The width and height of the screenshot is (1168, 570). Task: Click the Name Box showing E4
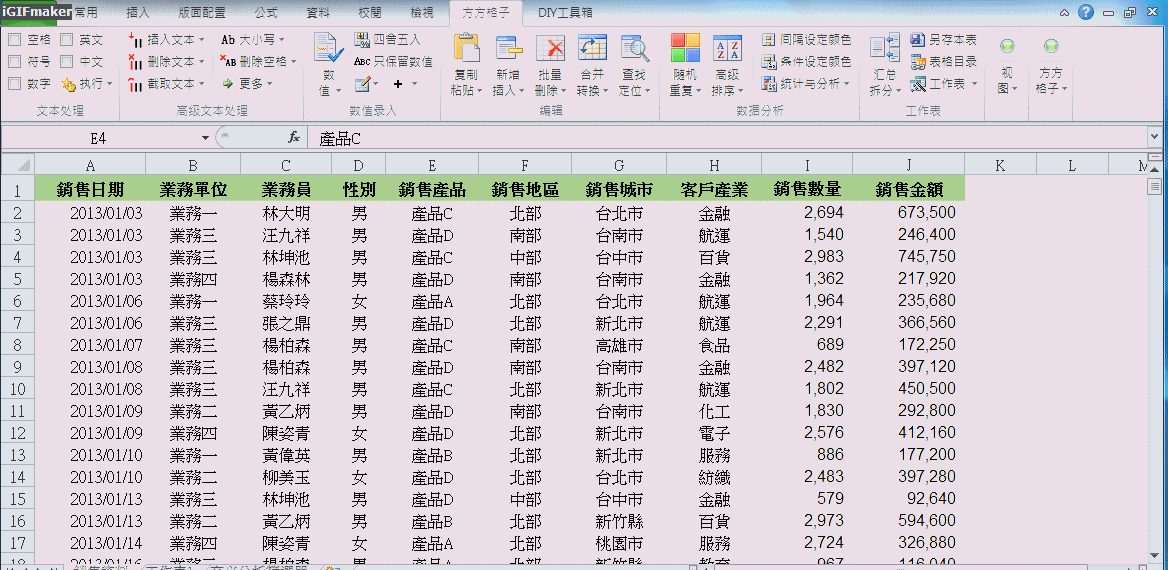tap(100, 139)
